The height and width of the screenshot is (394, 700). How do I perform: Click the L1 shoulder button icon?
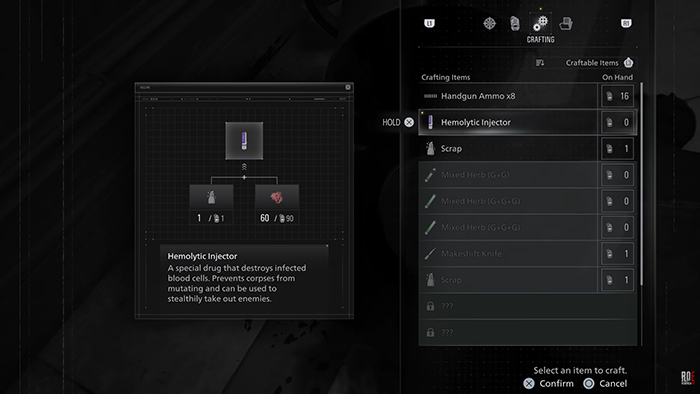(429, 23)
